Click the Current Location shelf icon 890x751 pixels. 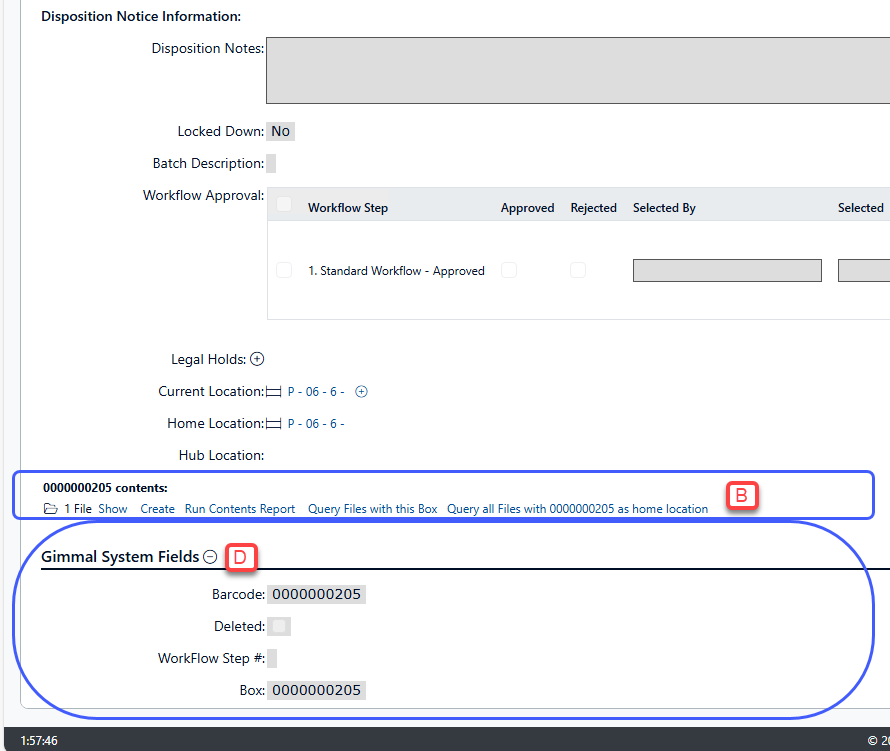tap(273, 392)
